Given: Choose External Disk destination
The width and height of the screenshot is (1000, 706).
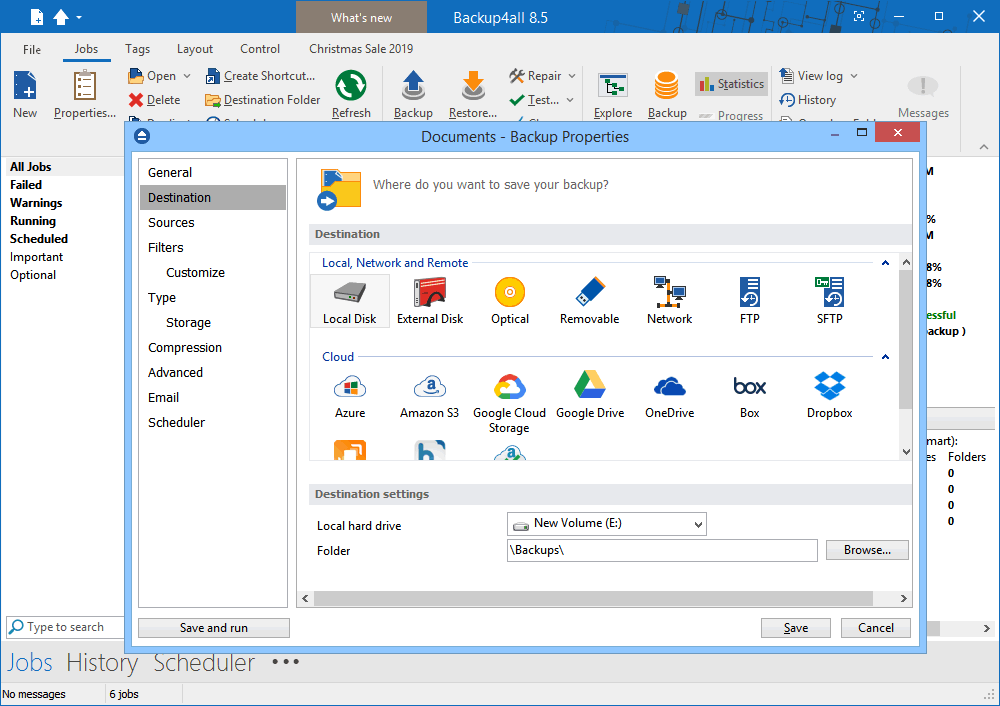Looking at the screenshot, I should coord(430,301).
